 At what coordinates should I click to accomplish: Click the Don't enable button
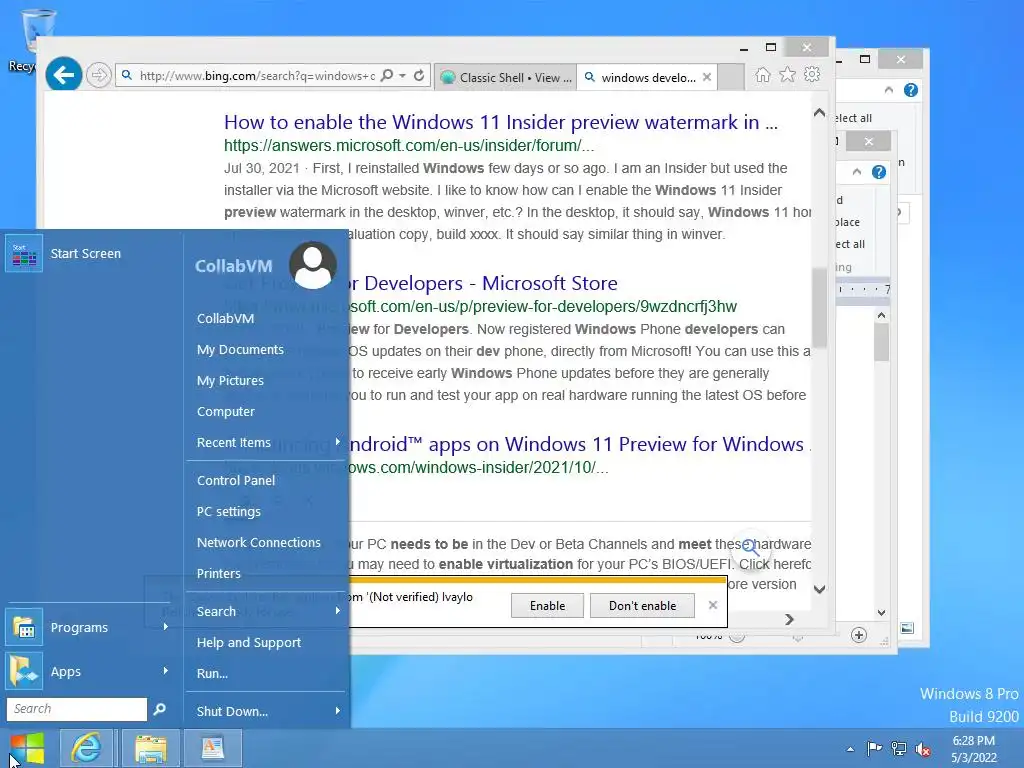tap(643, 605)
